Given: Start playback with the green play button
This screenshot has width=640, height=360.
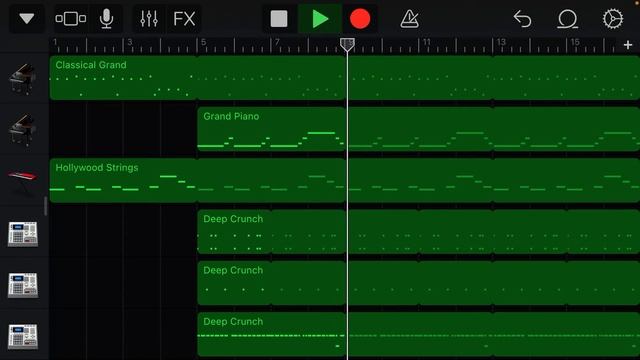Looking at the screenshot, I should click(x=320, y=19).
